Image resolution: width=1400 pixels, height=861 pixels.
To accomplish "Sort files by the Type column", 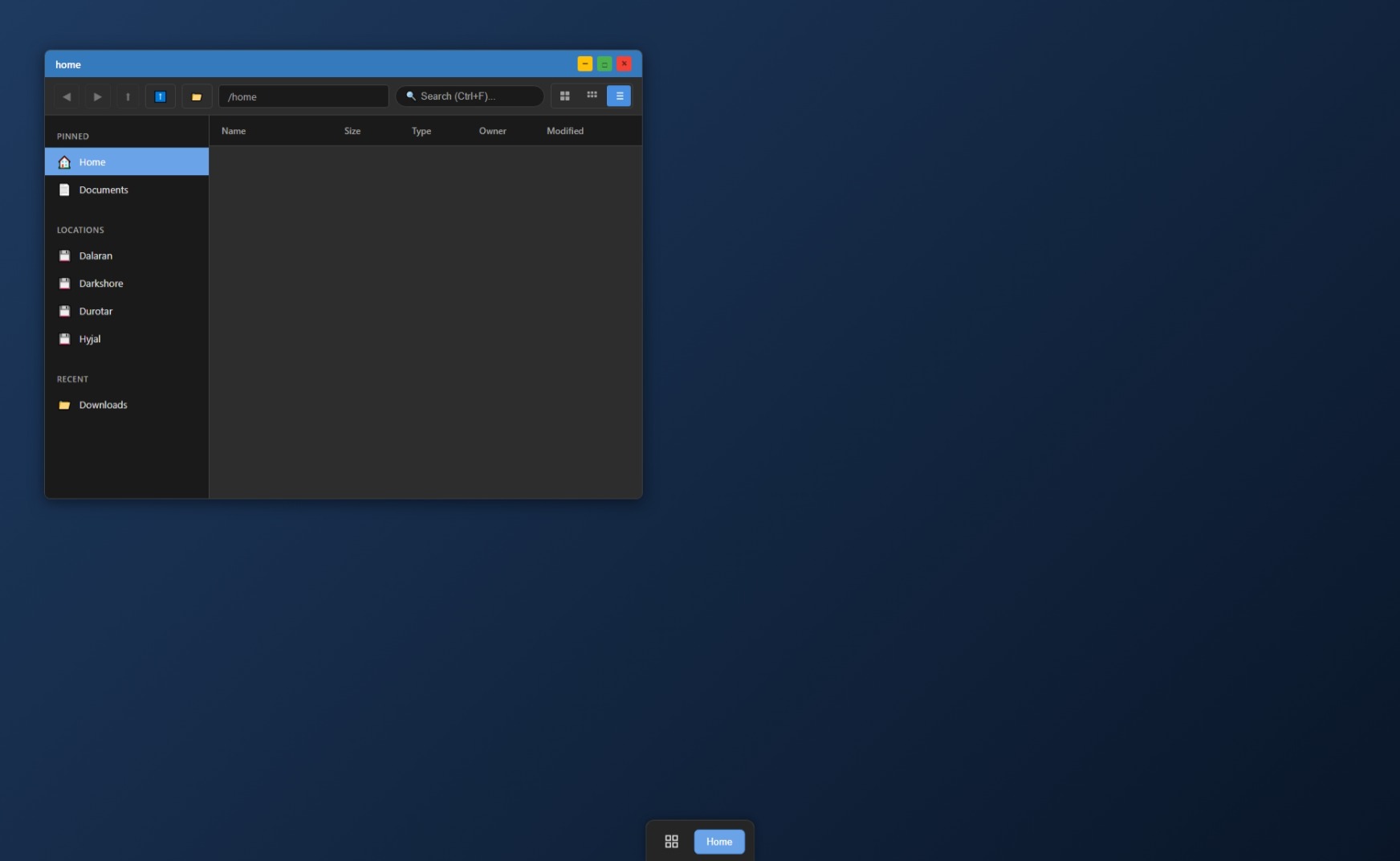I will (421, 130).
